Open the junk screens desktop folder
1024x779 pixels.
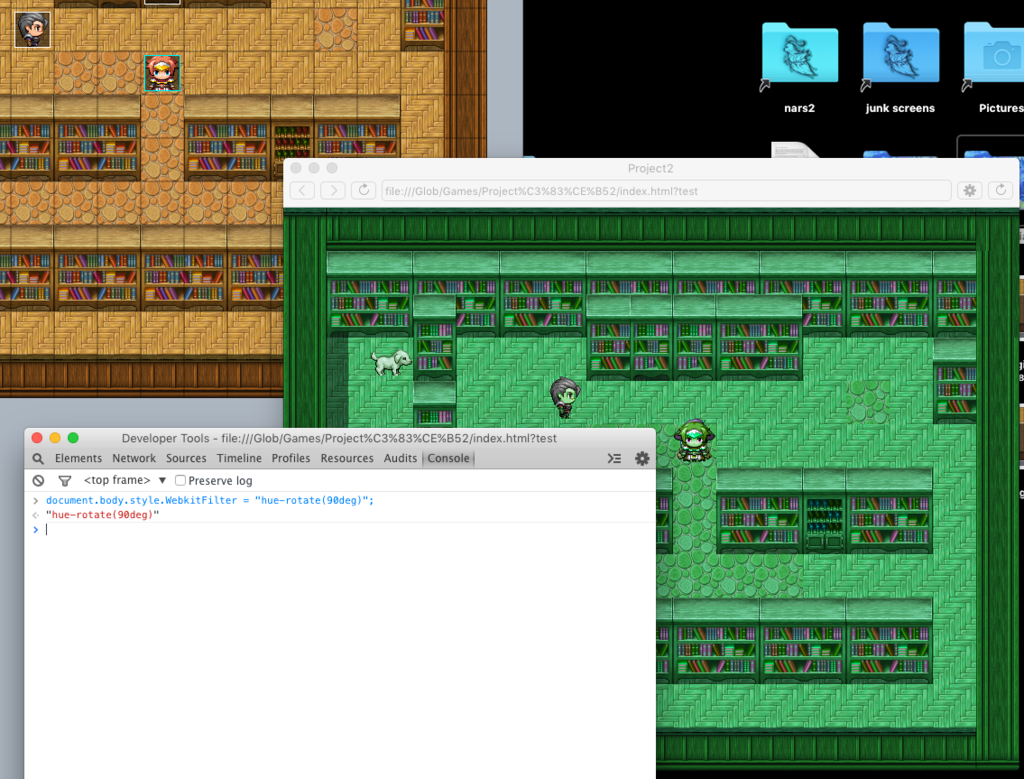tap(900, 58)
